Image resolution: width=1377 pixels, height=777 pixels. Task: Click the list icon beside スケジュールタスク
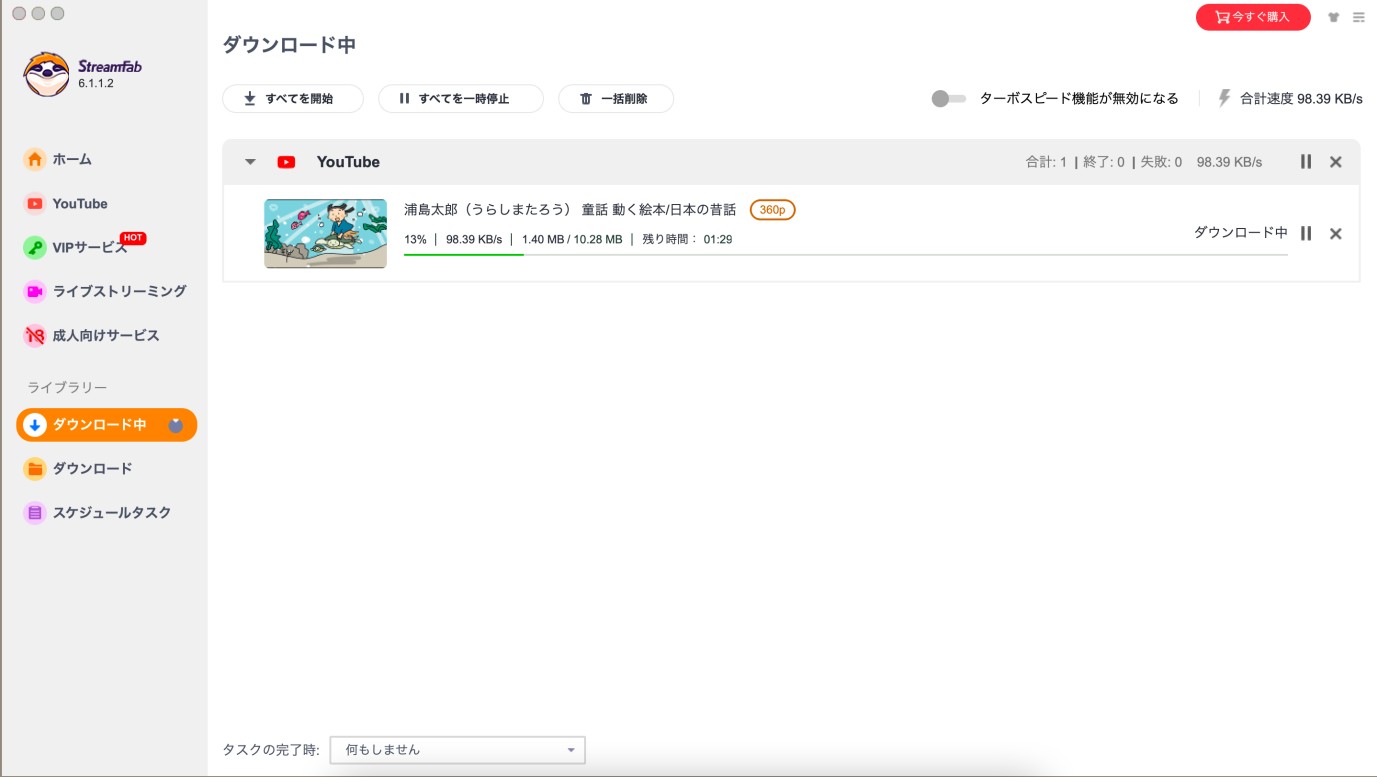(35, 512)
